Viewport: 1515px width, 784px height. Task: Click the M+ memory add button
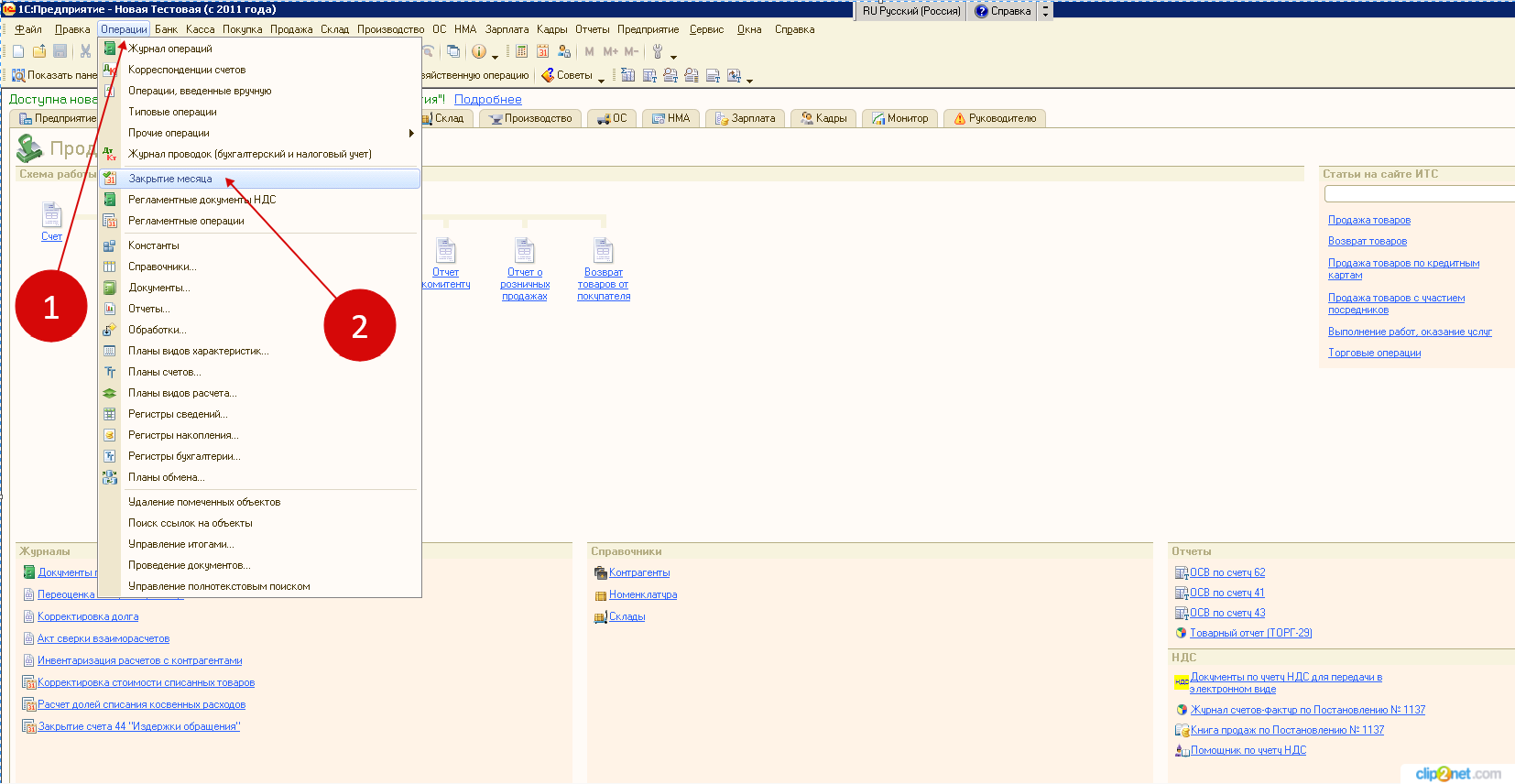pyautogui.click(x=610, y=51)
